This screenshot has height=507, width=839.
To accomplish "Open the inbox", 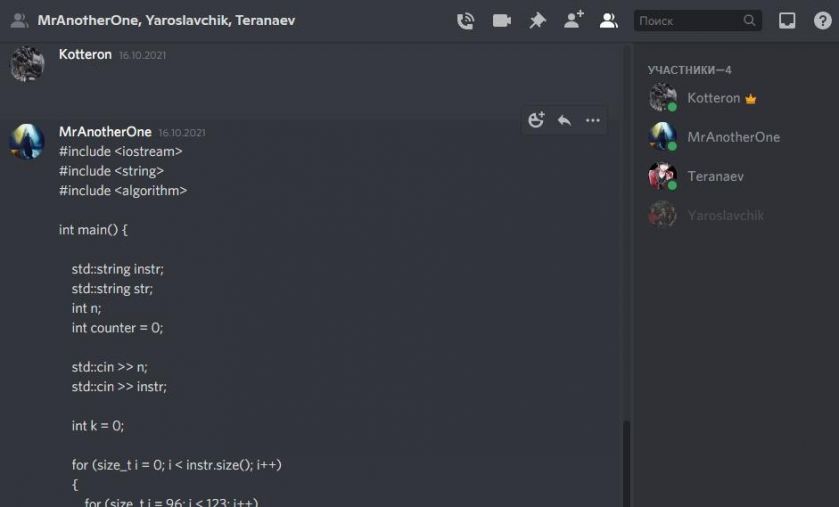I will point(787,21).
